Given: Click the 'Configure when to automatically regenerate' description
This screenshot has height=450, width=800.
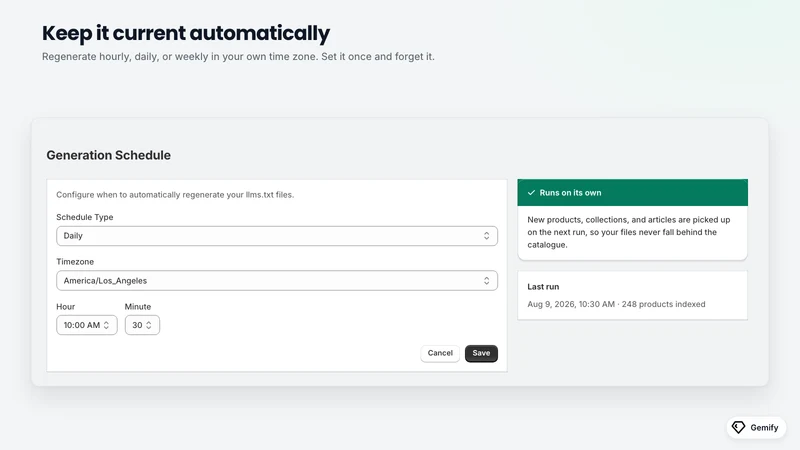Looking at the screenshot, I should pyautogui.click(x=175, y=194).
